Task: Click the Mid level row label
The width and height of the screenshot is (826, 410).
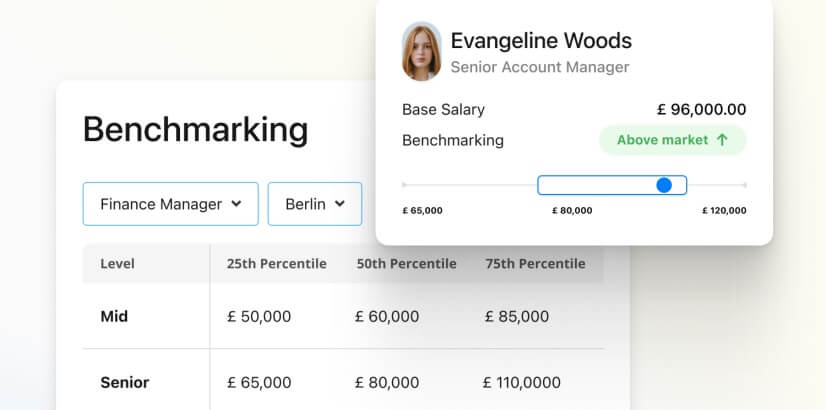Action: coord(114,317)
